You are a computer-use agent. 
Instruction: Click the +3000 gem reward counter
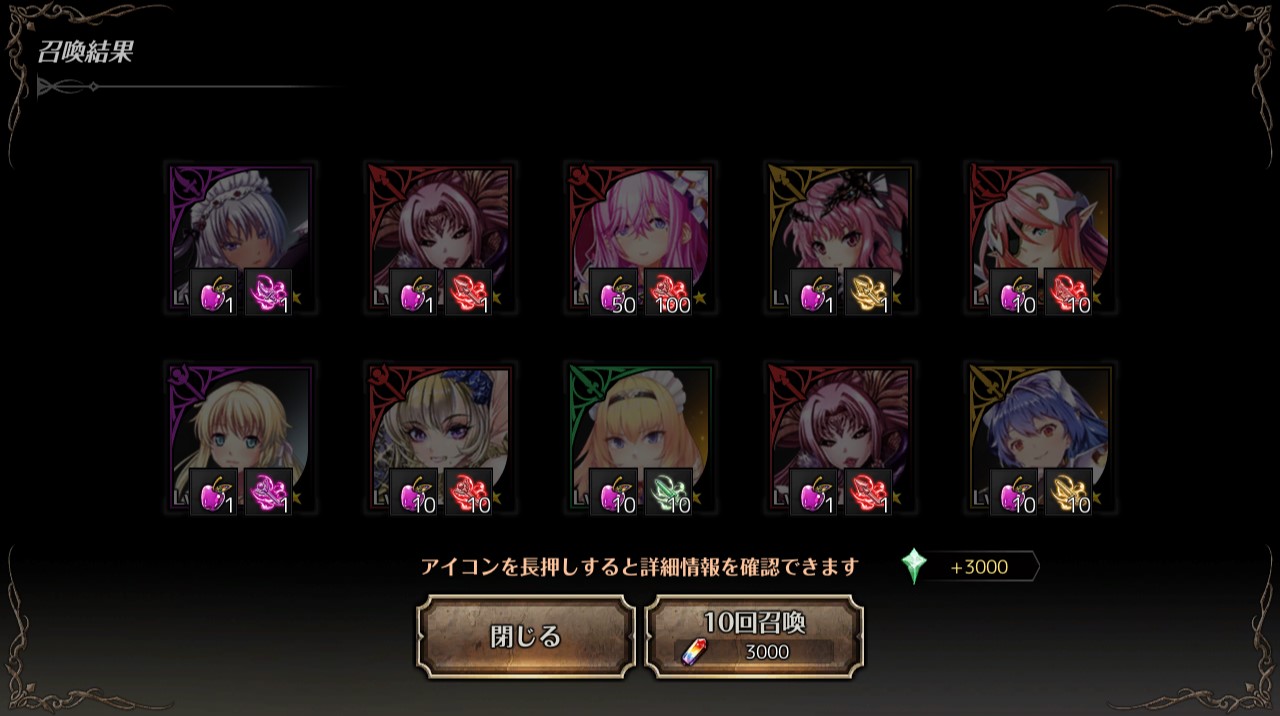[979, 567]
